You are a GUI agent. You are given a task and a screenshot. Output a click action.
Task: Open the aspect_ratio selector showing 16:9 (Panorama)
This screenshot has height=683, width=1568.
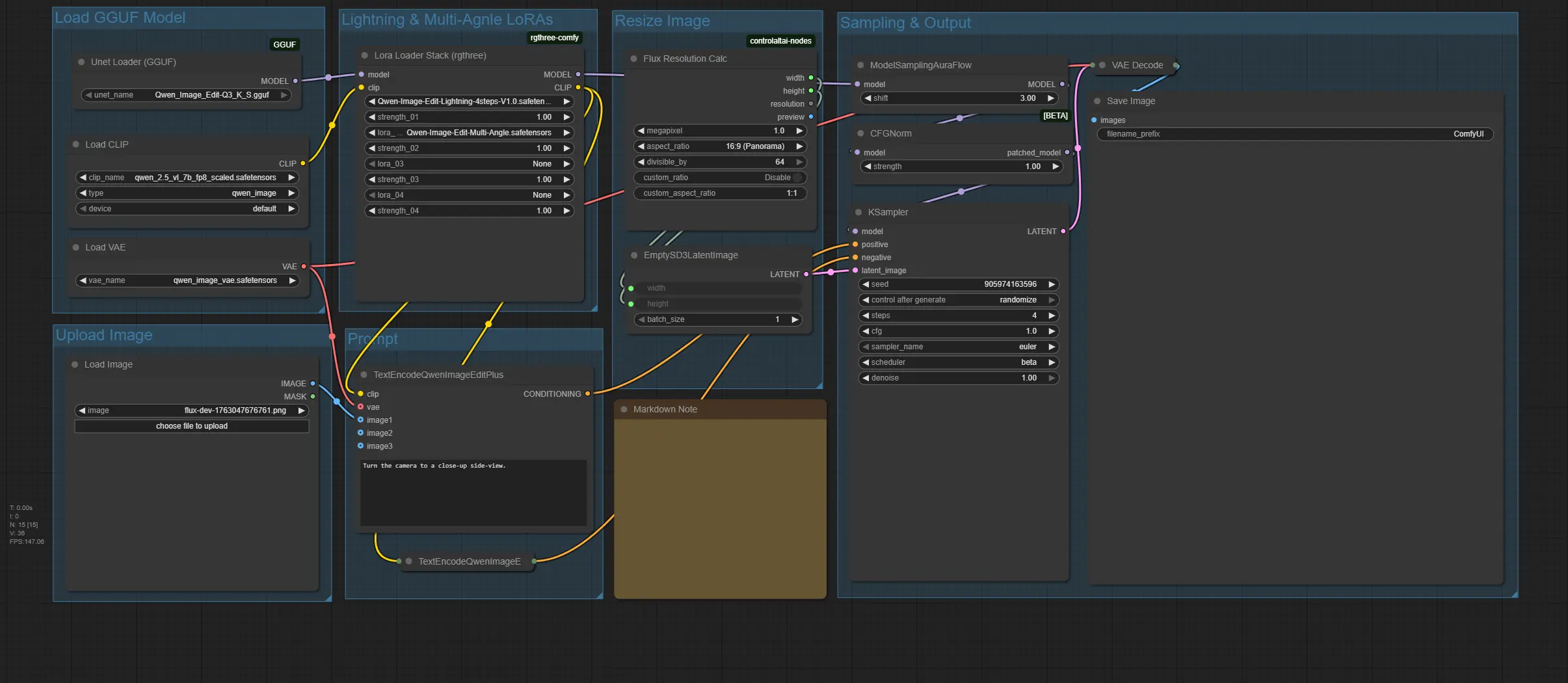(x=719, y=146)
